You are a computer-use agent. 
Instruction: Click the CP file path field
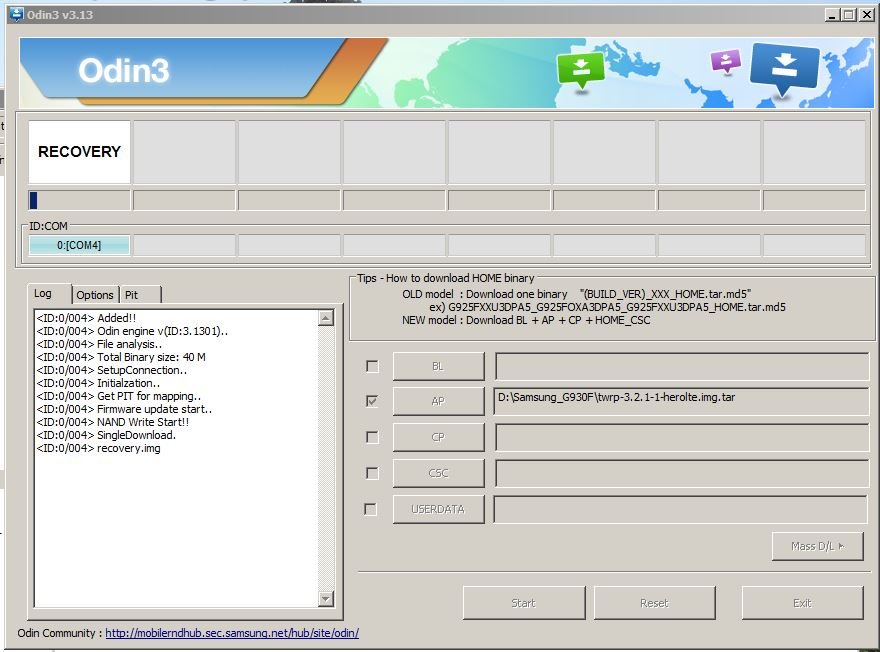point(681,437)
